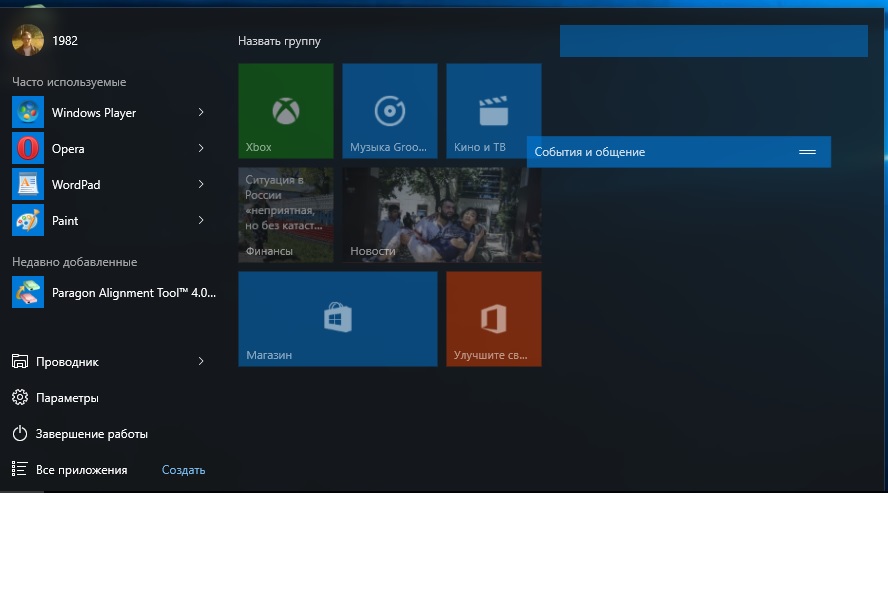Image resolution: width=888 pixels, height=614 pixels.
Task: Expand Paint jump list arrow
Action: pyautogui.click(x=201, y=220)
